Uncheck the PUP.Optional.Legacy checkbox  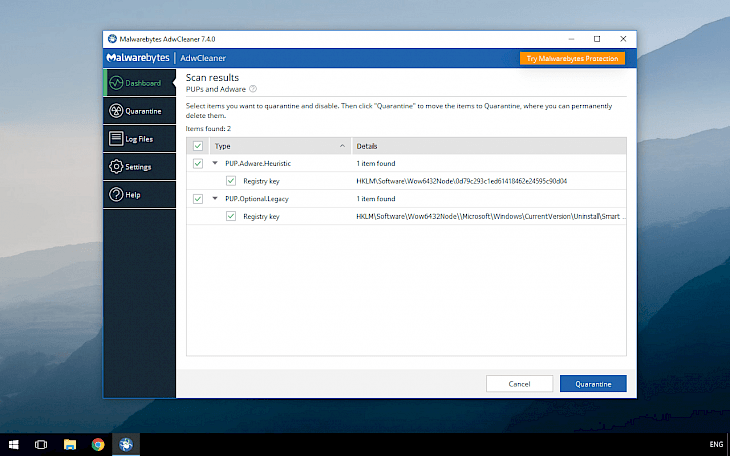pyautogui.click(x=198, y=199)
